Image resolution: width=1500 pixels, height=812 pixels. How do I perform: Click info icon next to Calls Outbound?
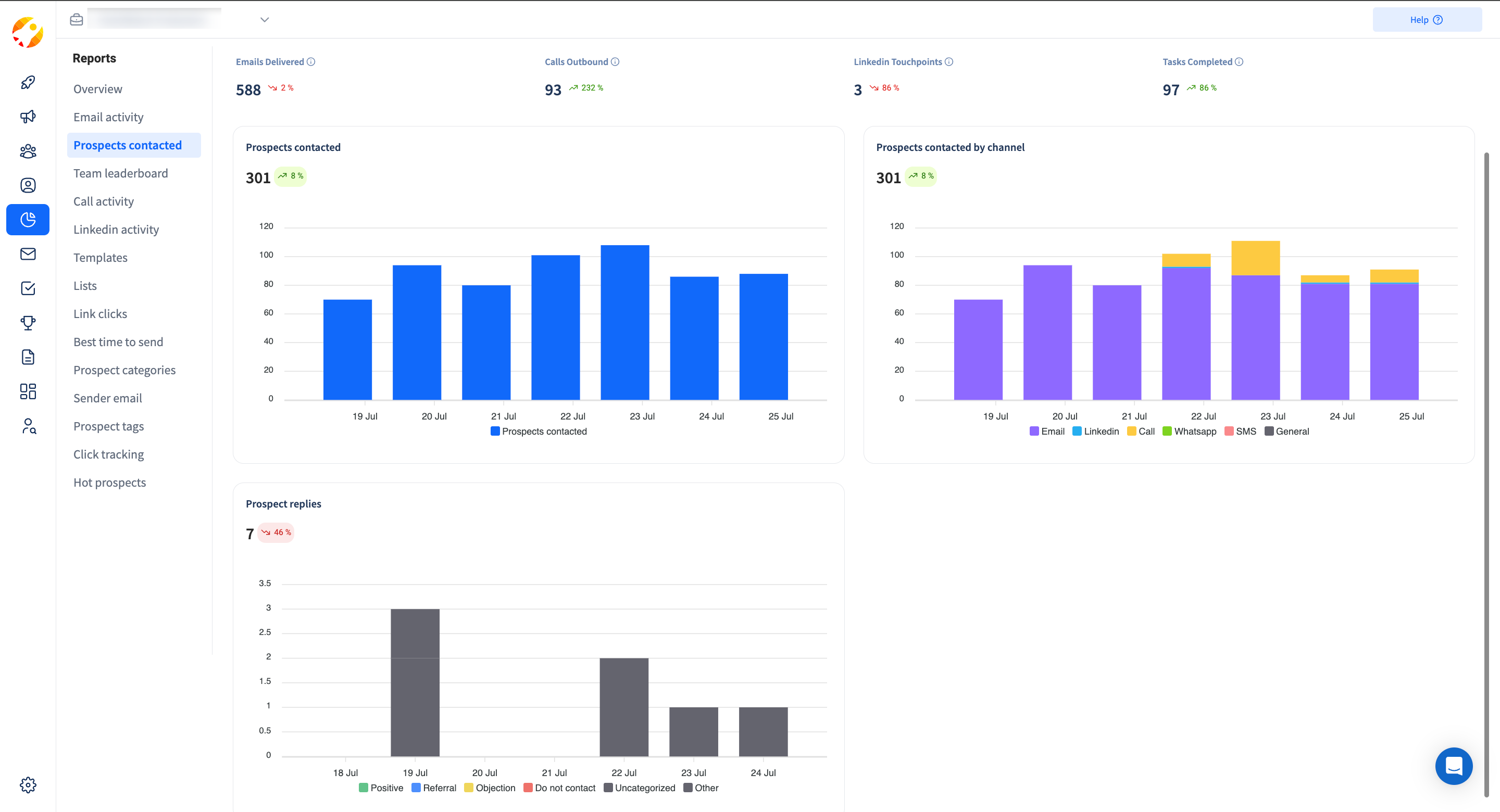(x=615, y=62)
